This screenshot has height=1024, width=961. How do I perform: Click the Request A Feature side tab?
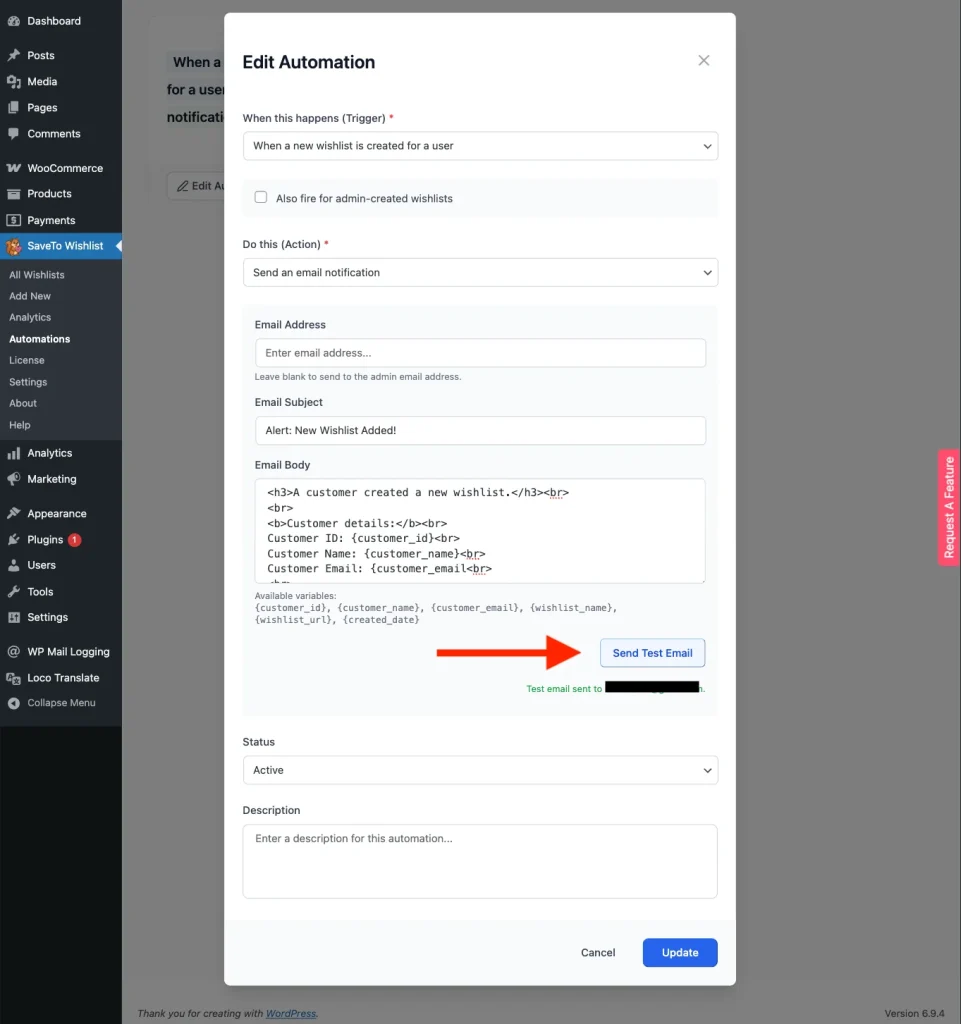pos(949,507)
